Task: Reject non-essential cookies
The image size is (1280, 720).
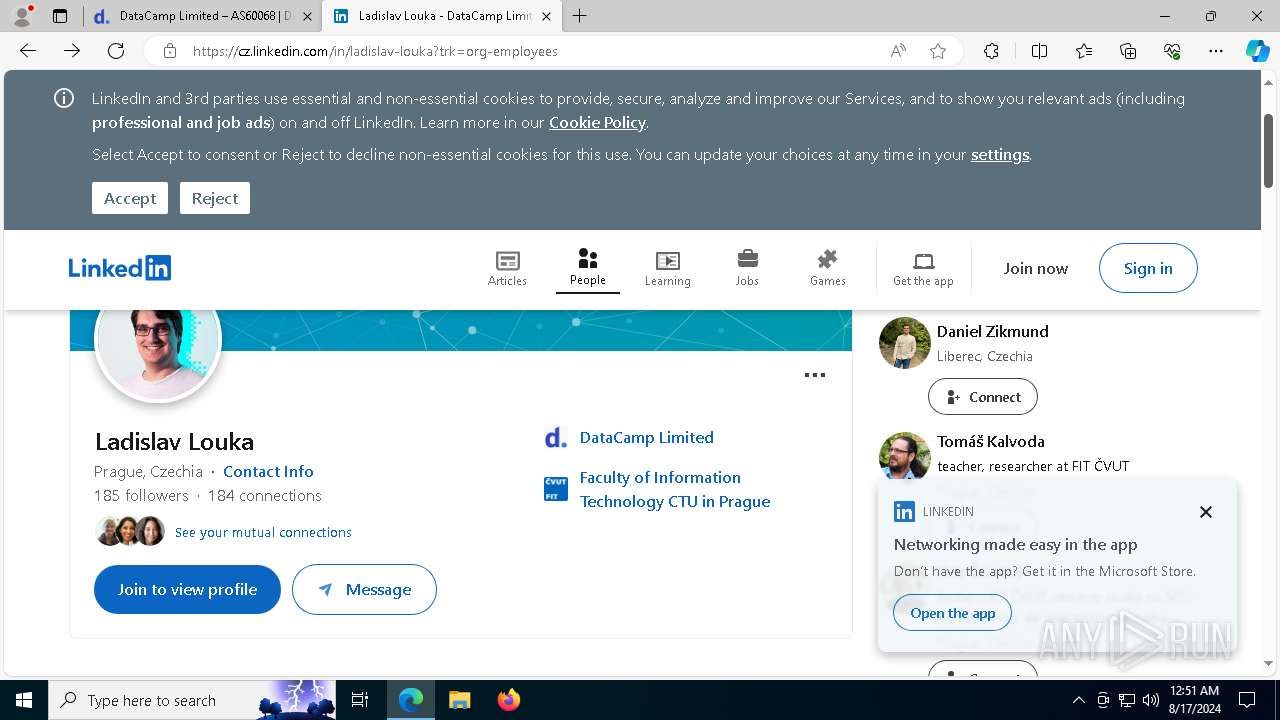Action: pyautogui.click(x=215, y=198)
